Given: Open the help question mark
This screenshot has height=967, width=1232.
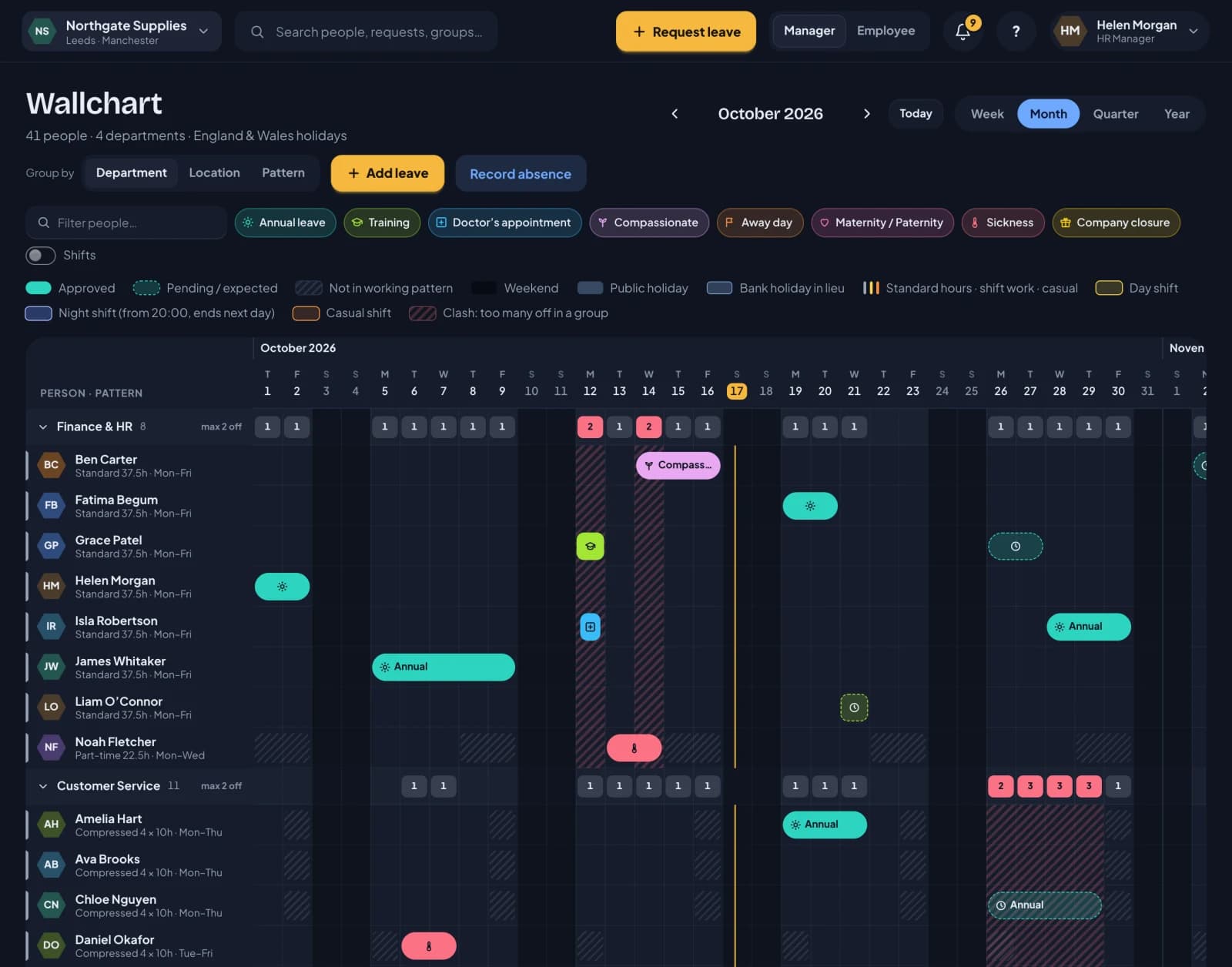Looking at the screenshot, I should (1016, 31).
